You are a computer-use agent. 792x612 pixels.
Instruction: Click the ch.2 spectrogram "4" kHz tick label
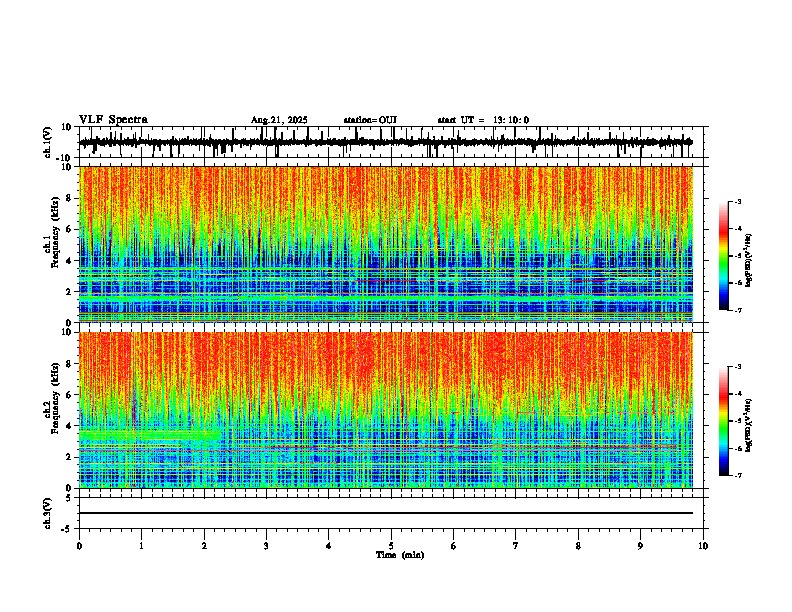coord(70,426)
